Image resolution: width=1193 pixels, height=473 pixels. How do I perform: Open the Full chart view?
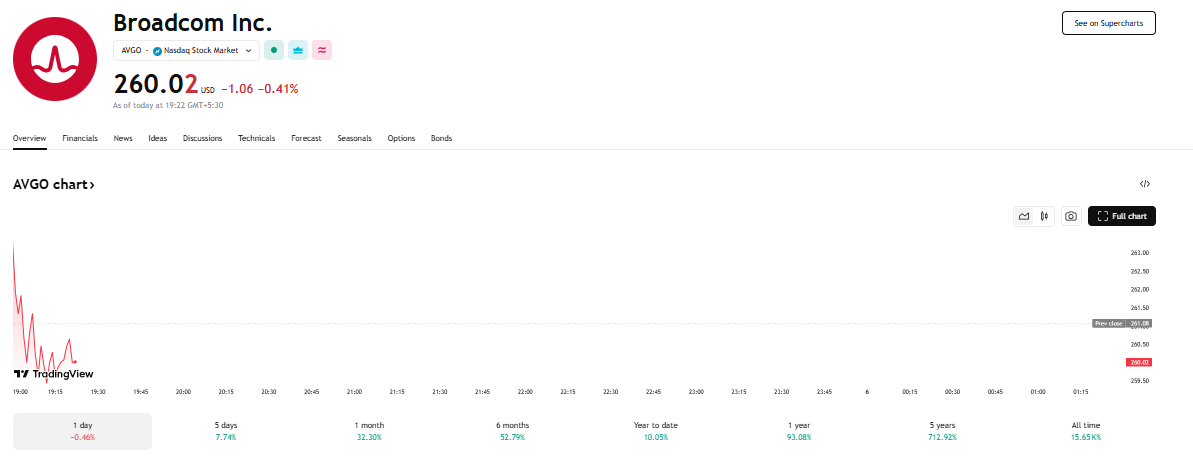point(1122,217)
